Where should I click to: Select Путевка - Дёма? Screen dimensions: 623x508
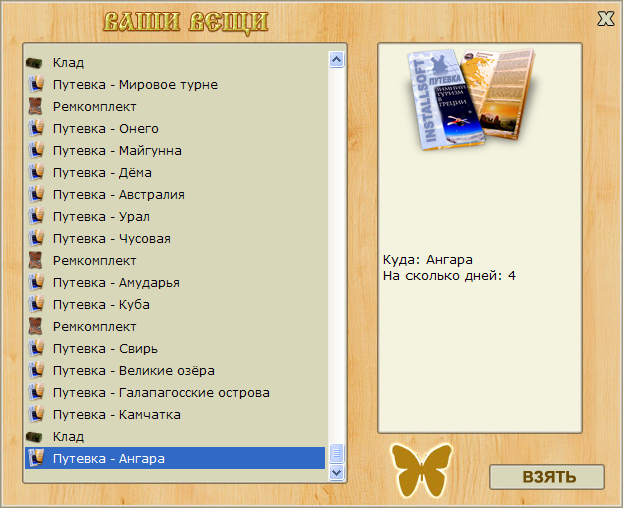[175, 172]
